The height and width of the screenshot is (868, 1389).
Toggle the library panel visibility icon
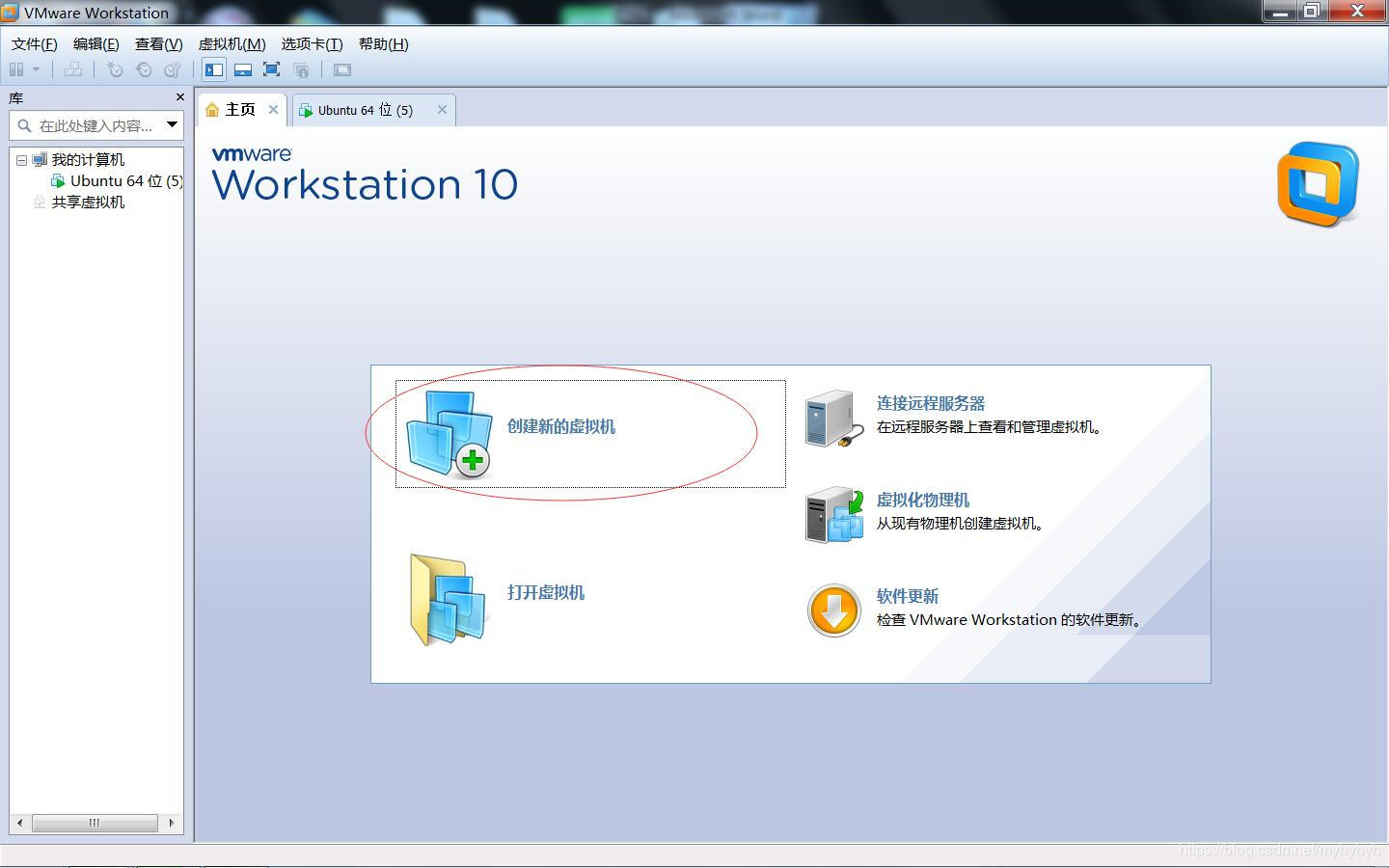click(213, 68)
